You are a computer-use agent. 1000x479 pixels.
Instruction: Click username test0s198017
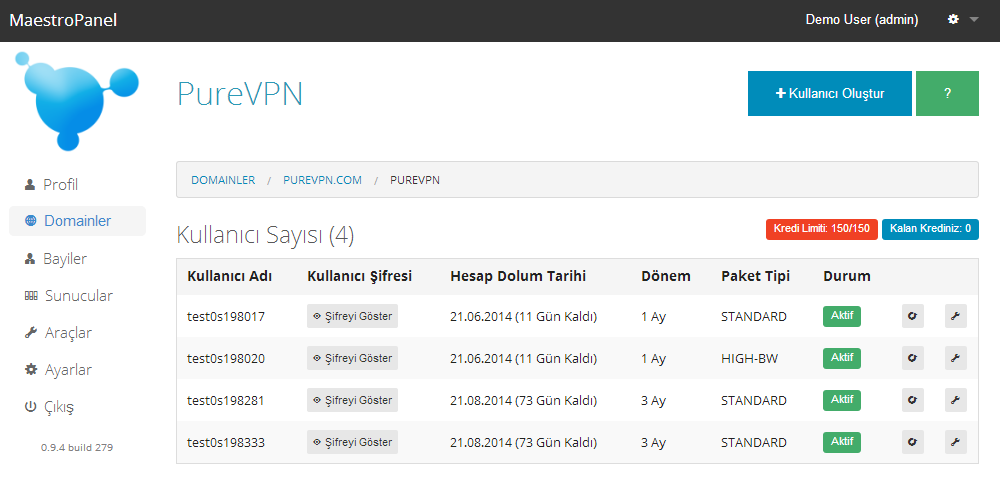(x=226, y=316)
